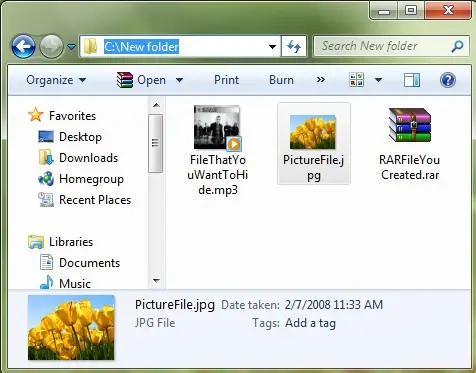The image size is (476, 373).
Task: Show more toolbar commands via chevron
Action: point(321,80)
